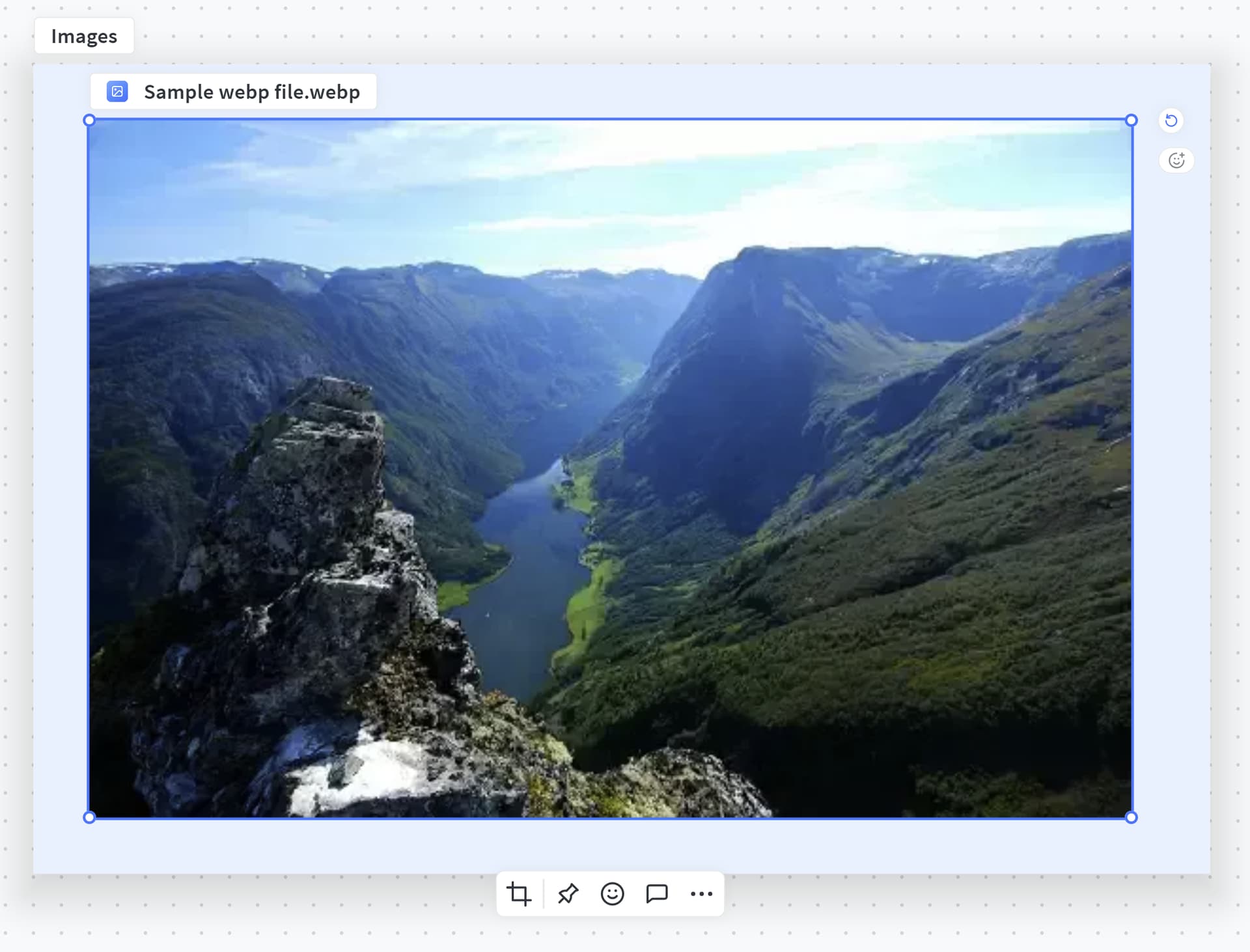Click the rotate icon beside the image
This screenshot has height=952, width=1250.
pyautogui.click(x=1171, y=120)
